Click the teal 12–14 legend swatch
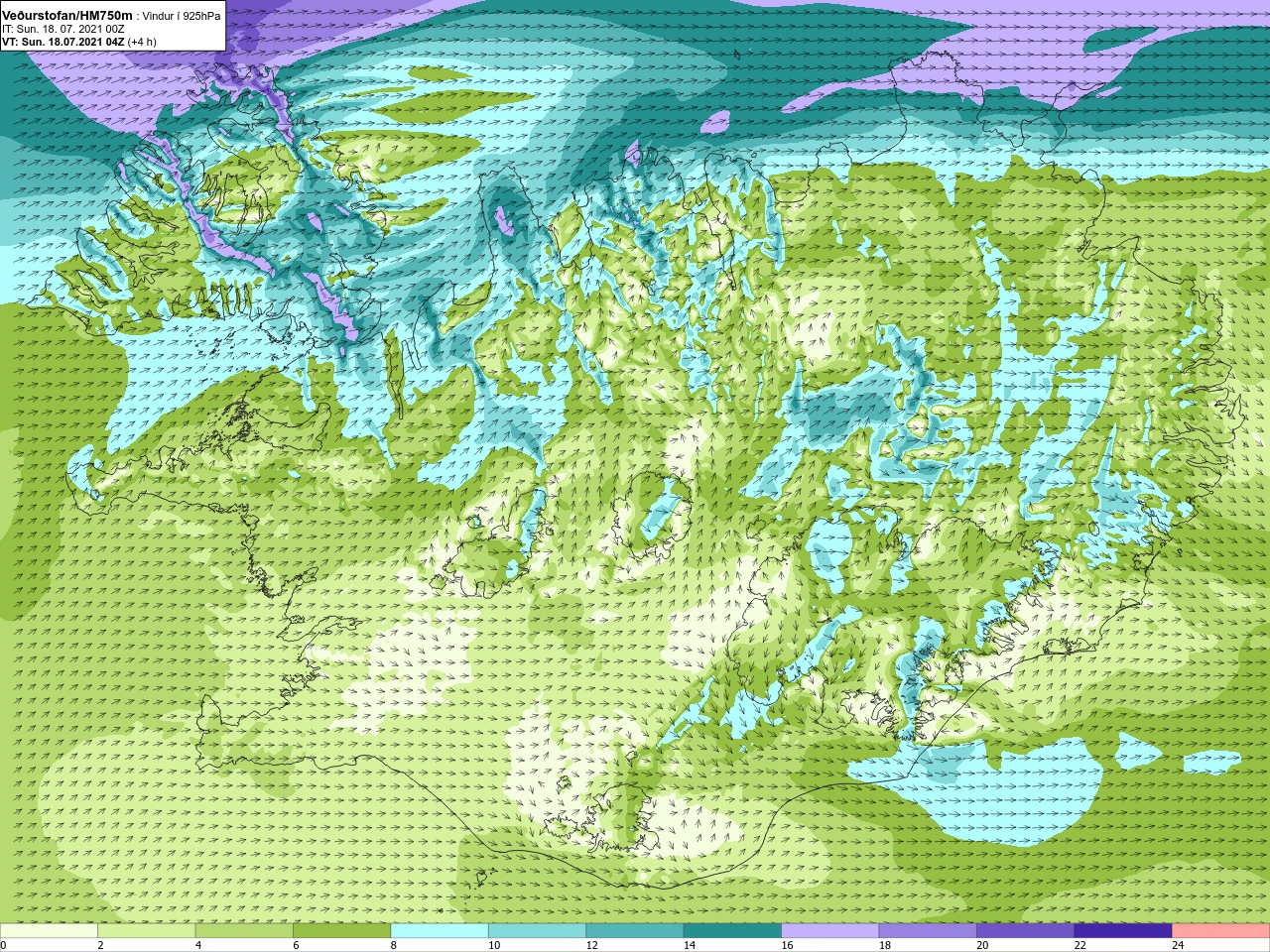The height and width of the screenshot is (952, 1270). [635, 931]
